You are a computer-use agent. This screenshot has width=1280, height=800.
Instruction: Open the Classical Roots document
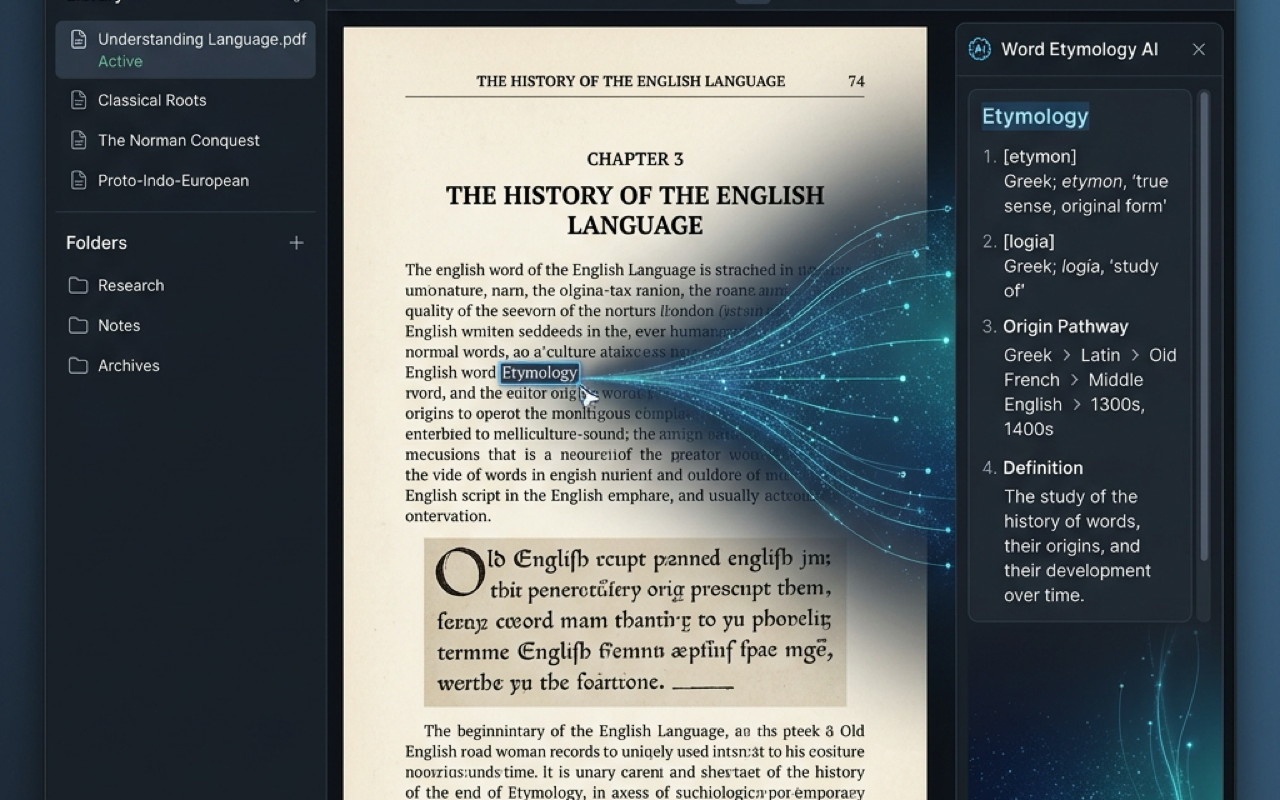pyautogui.click(x=152, y=100)
